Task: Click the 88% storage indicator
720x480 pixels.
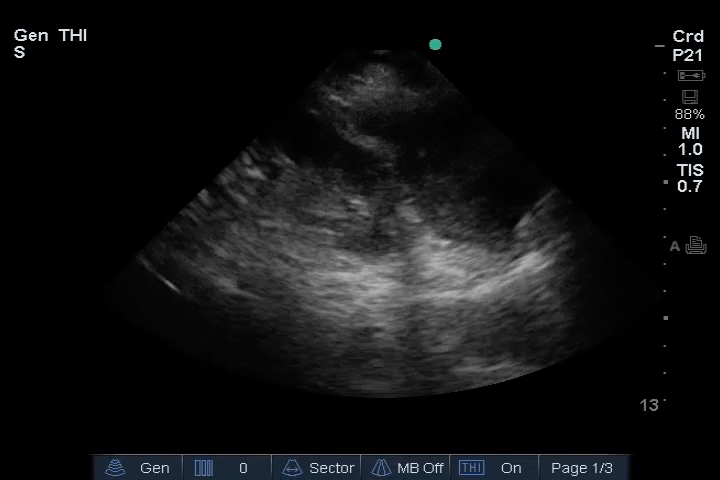Action: [x=689, y=115]
